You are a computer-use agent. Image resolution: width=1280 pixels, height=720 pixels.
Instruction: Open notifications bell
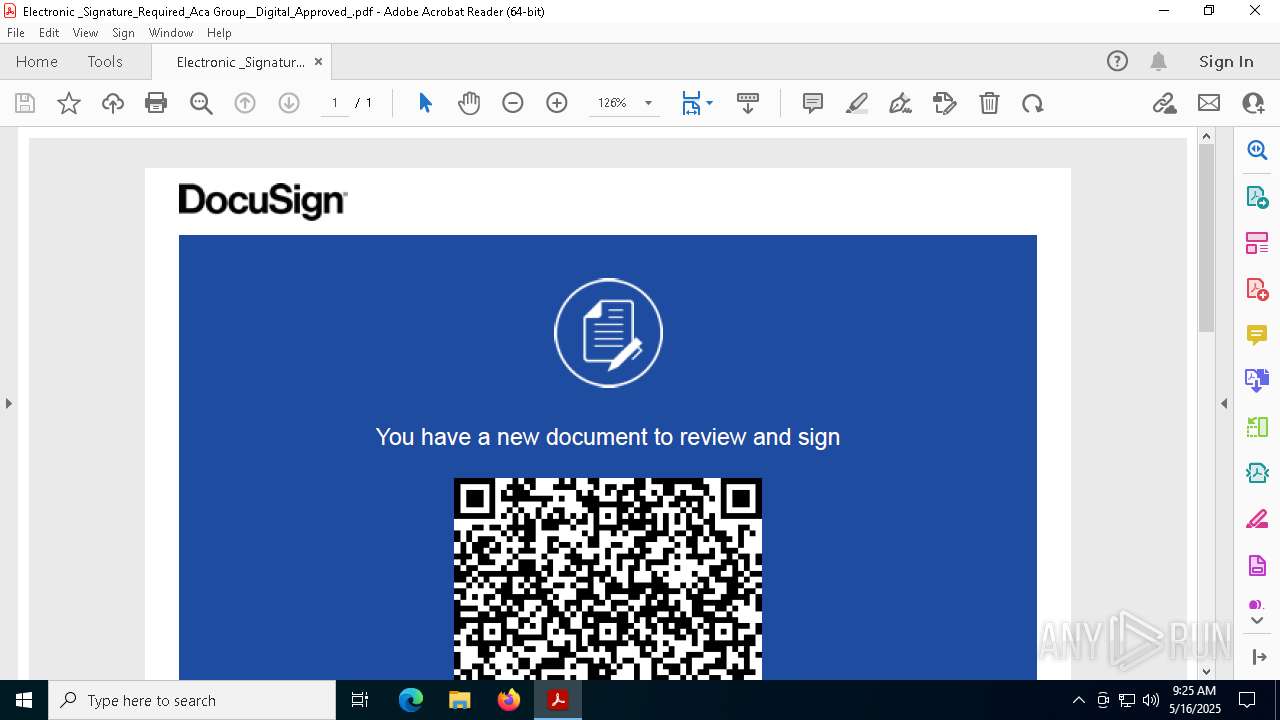click(1159, 62)
